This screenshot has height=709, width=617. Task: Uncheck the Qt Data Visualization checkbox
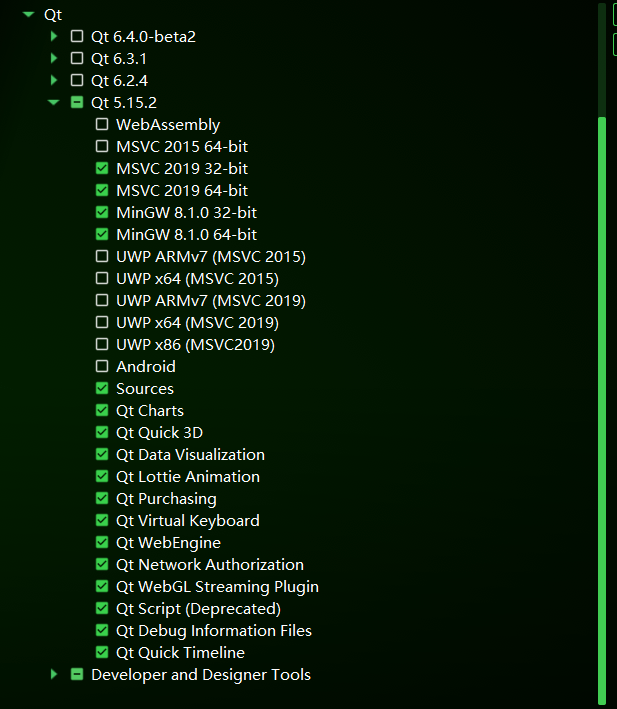click(102, 454)
